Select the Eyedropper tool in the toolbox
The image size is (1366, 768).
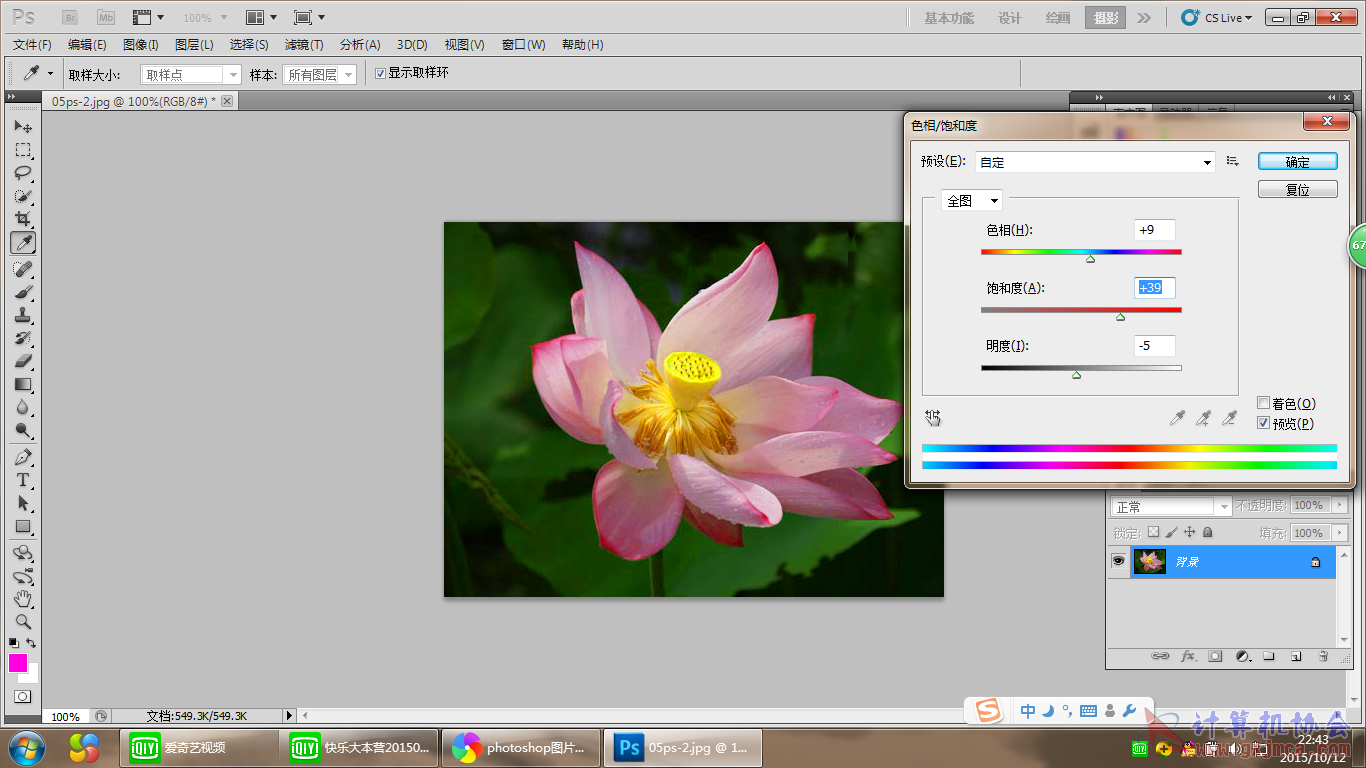[23, 243]
